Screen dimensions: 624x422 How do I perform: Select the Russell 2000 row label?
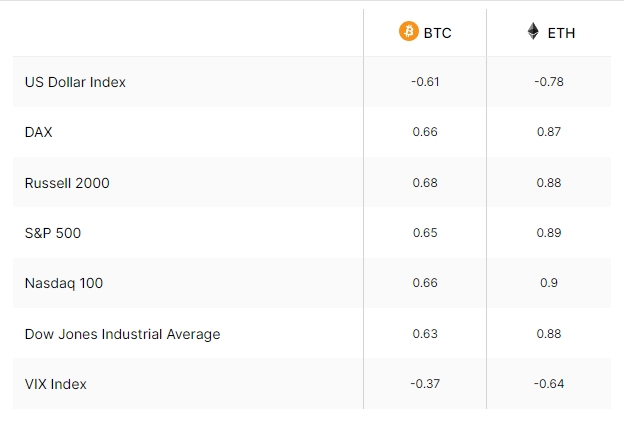(67, 183)
